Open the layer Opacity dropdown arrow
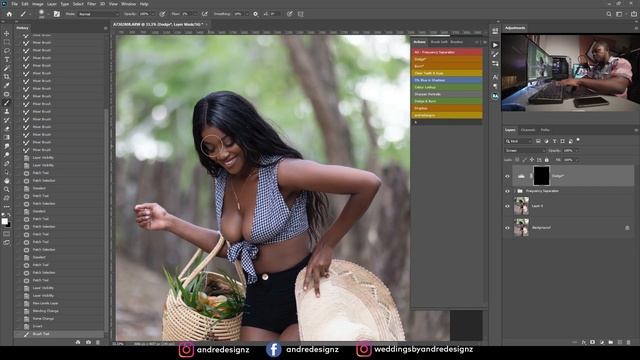640x360 pixels. (575, 151)
